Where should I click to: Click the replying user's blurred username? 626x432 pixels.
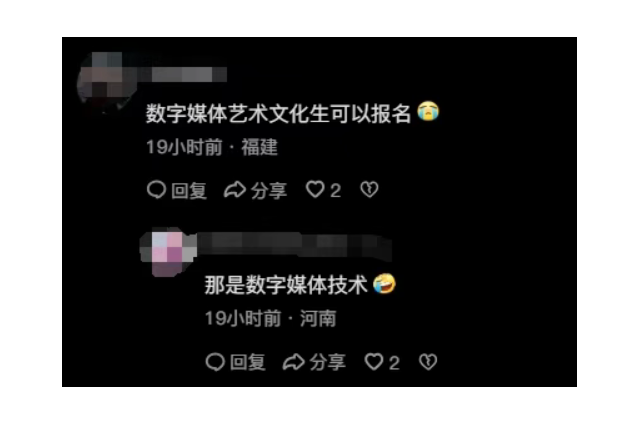293,245
